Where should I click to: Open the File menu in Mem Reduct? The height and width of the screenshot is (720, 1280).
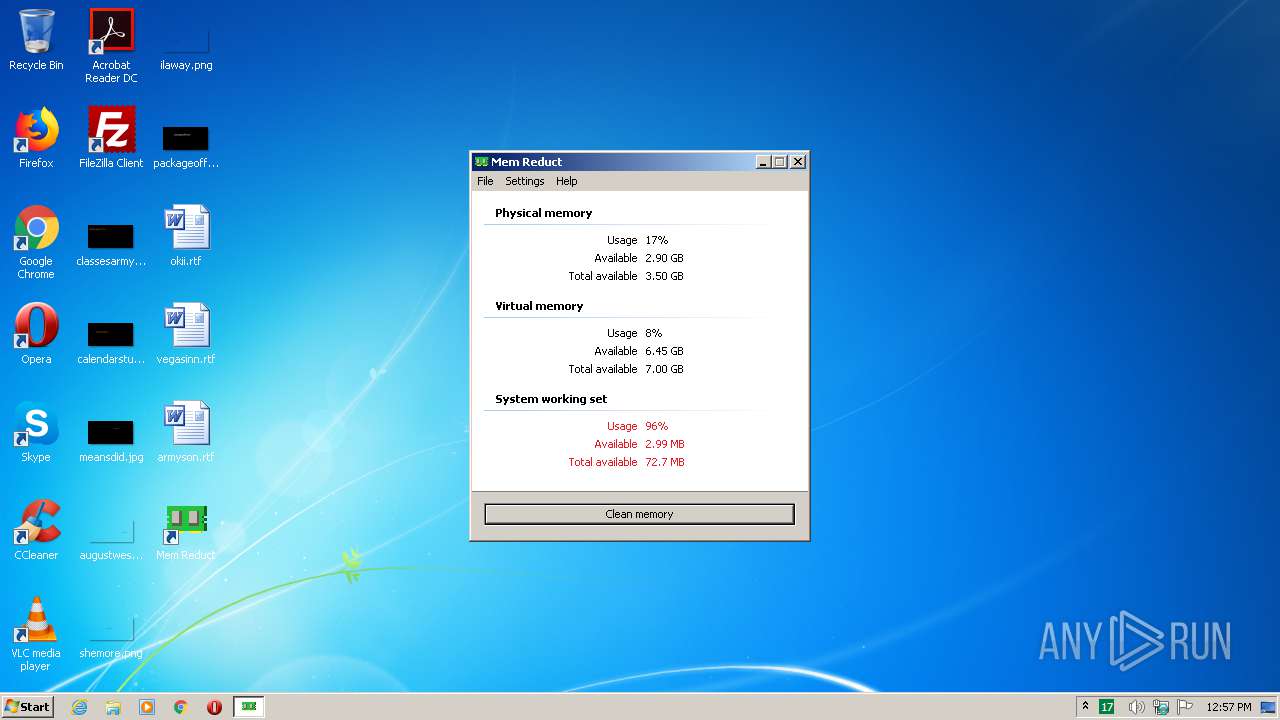(485, 181)
